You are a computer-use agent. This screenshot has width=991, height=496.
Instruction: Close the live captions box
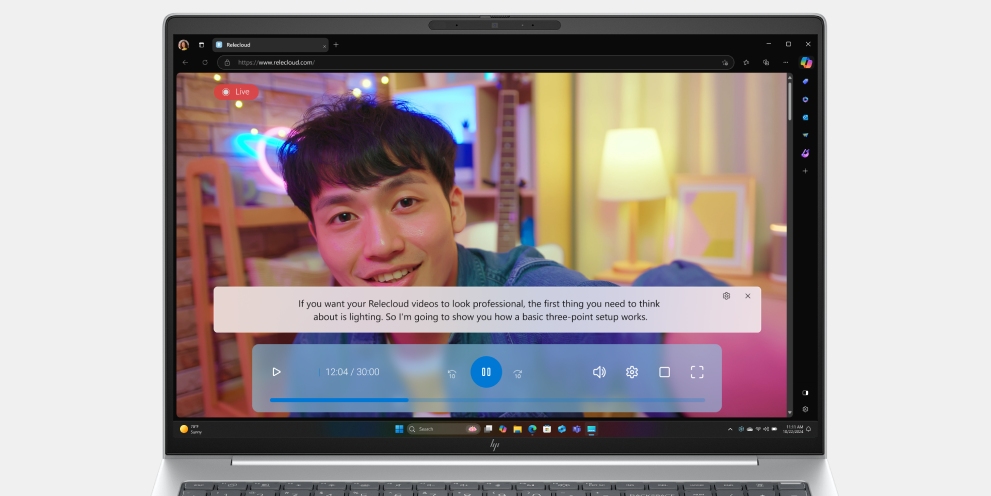tap(748, 296)
